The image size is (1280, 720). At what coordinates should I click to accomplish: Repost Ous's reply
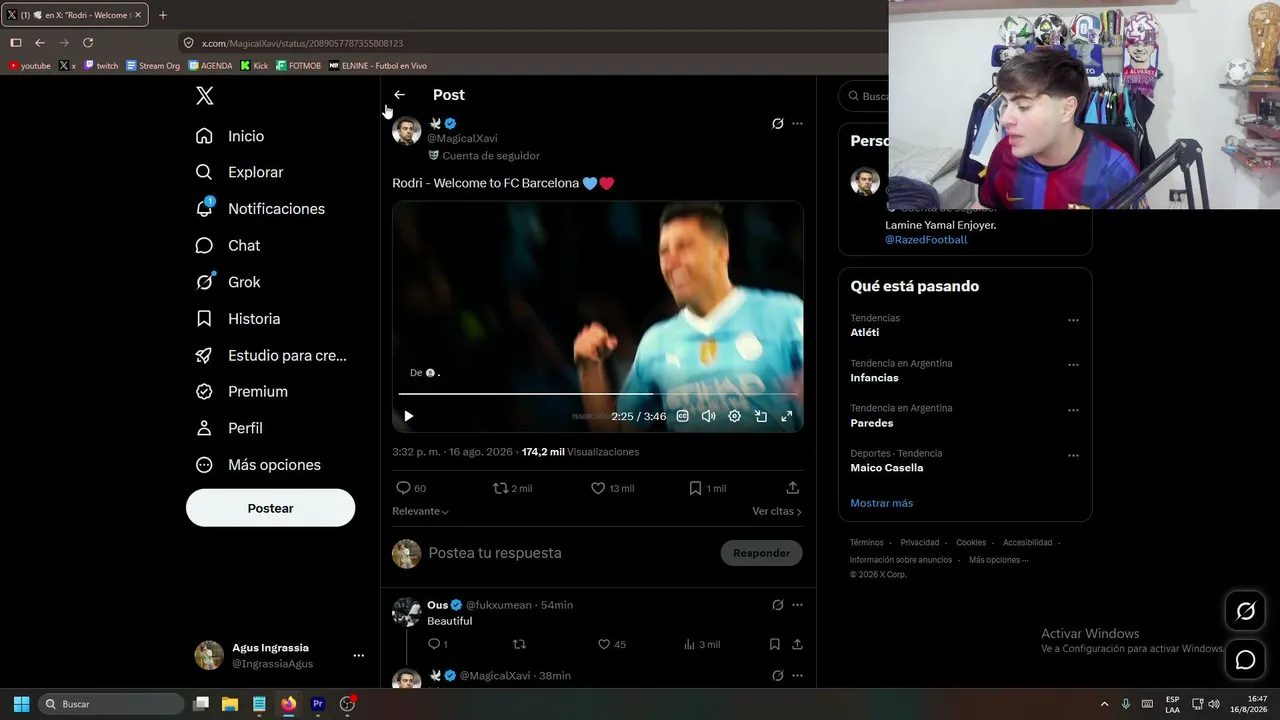tap(519, 645)
